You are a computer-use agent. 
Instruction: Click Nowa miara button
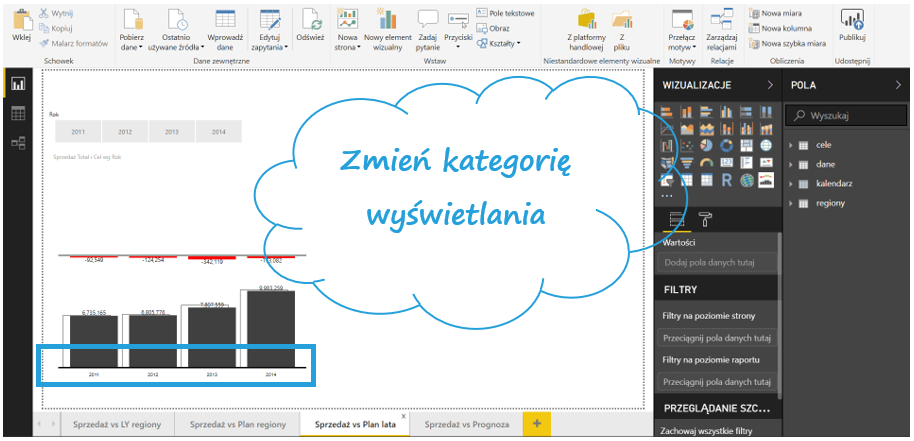point(785,13)
